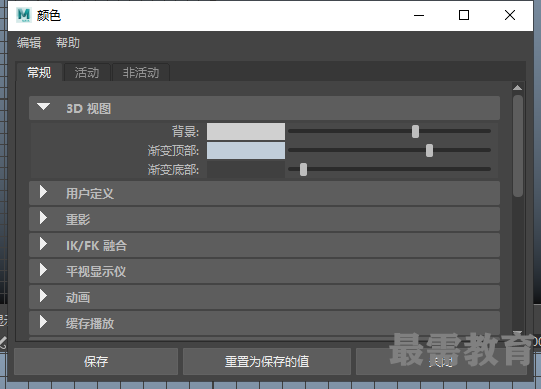Image resolution: width=541 pixels, height=389 pixels.
Task: Click the vertical scrollbar thumb
Action: 518,146
